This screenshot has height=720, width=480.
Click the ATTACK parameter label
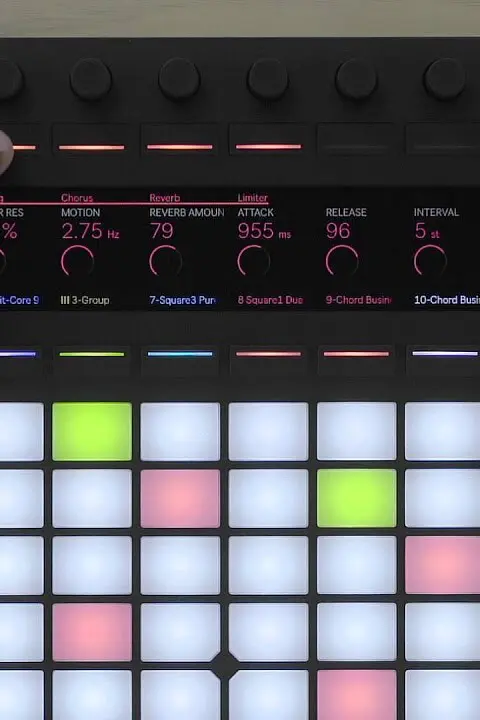(255, 213)
